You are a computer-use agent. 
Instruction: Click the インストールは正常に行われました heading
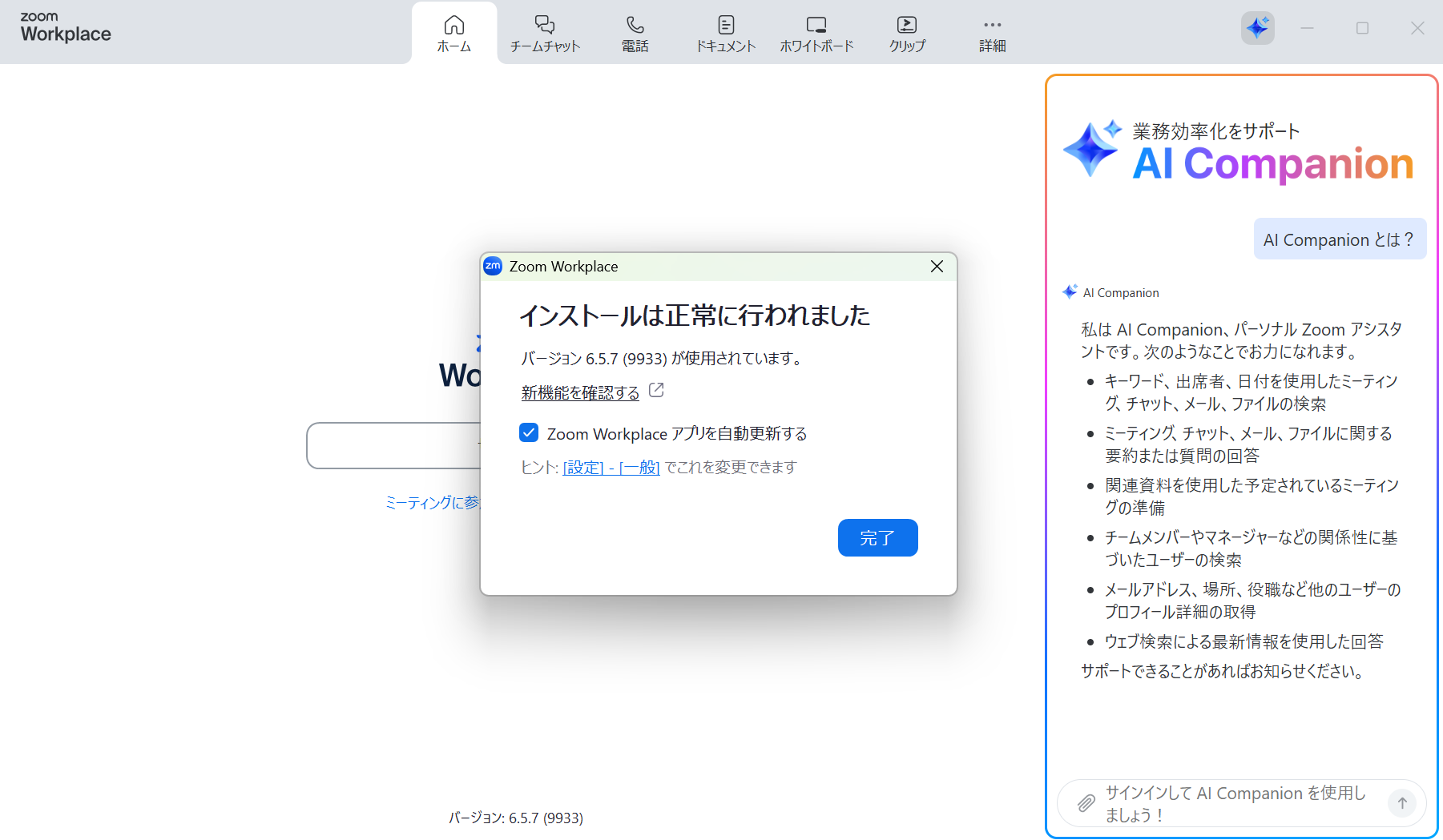[x=695, y=316]
